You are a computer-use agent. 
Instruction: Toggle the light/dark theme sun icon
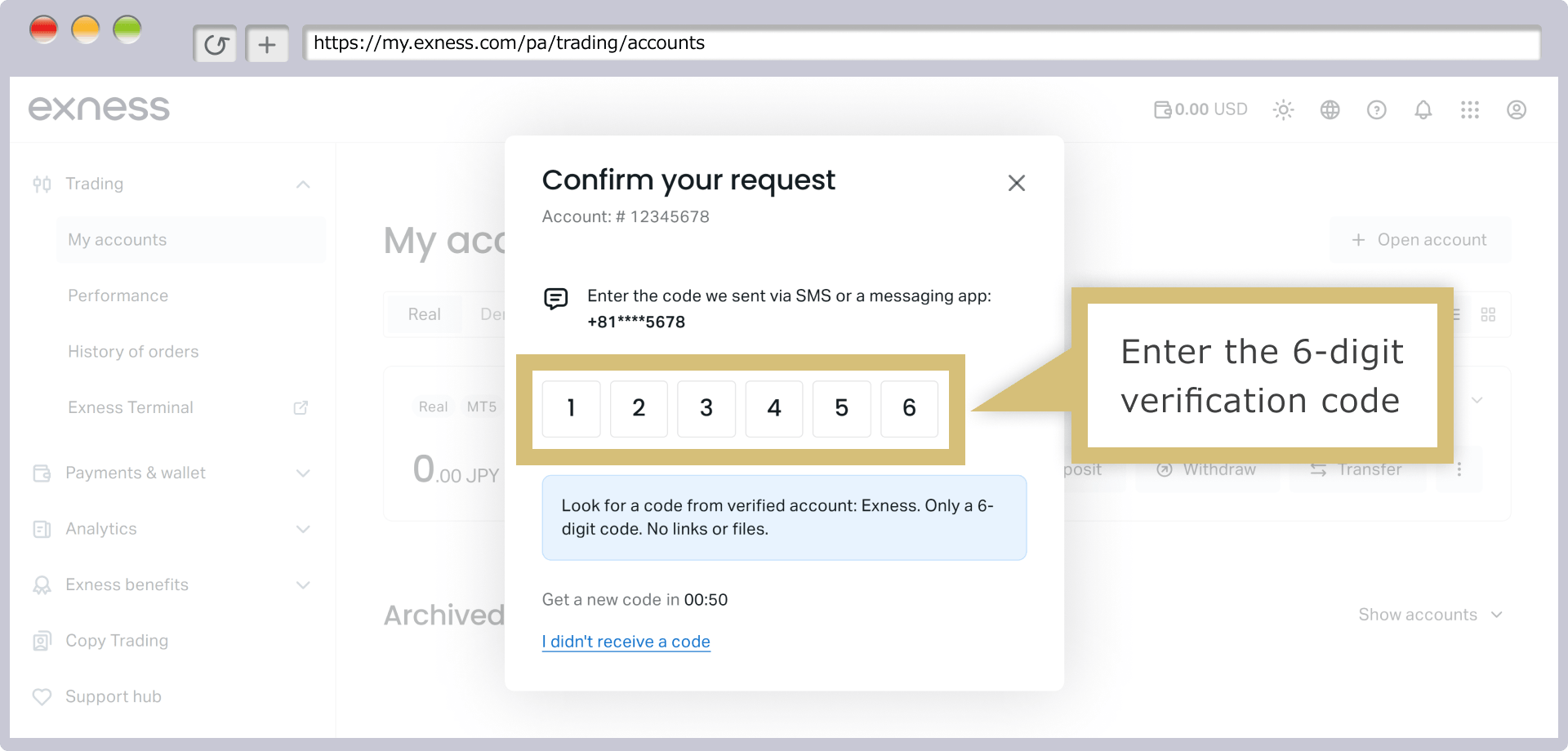click(1283, 109)
